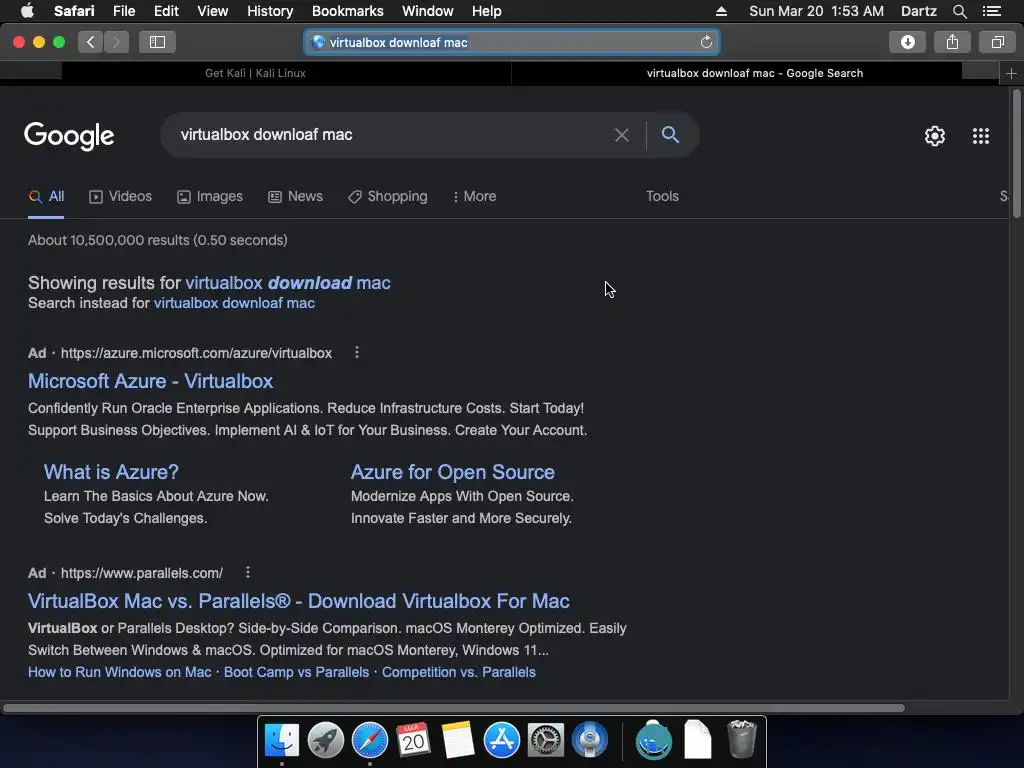The height and width of the screenshot is (768, 1024).
Task: Open the Bookmarks menu
Action: pyautogui.click(x=347, y=11)
